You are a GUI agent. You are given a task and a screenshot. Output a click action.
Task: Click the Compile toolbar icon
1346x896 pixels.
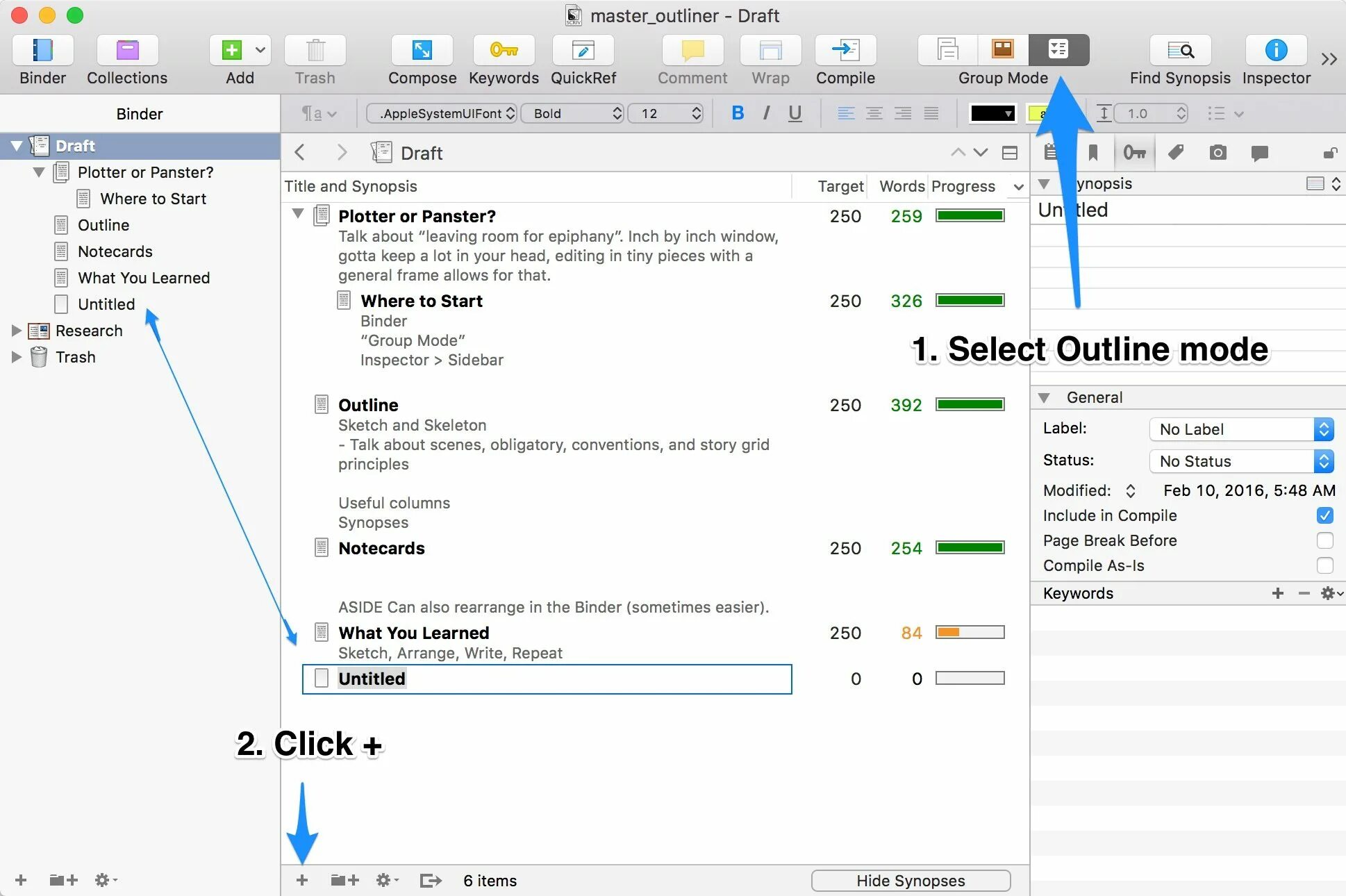click(845, 51)
